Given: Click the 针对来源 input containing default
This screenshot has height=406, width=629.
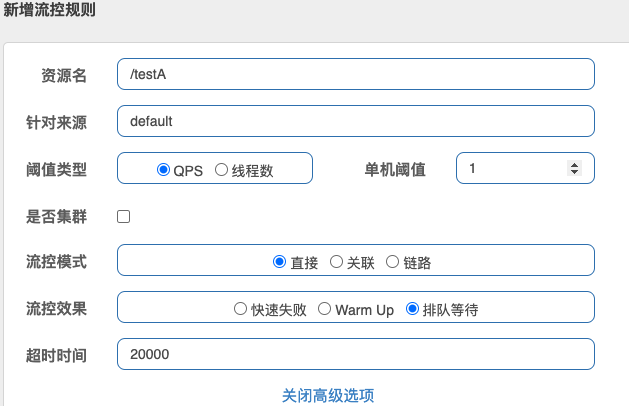Looking at the screenshot, I should pos(356,121).
